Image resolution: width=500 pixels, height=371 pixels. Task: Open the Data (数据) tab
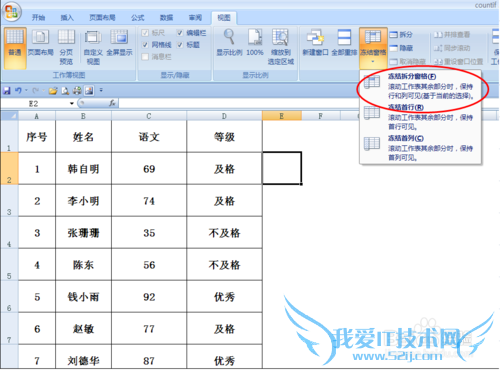(x=166, y=18)
